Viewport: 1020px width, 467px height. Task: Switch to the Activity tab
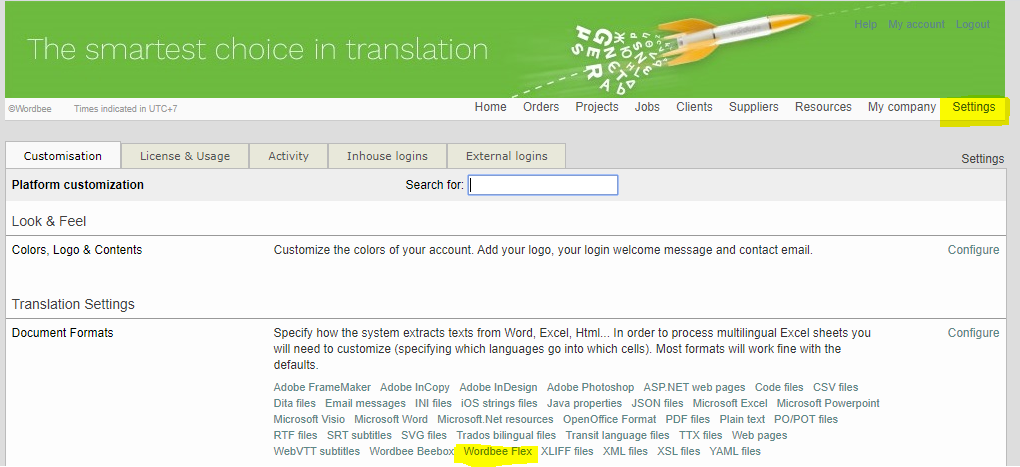[x=288, y=156]
